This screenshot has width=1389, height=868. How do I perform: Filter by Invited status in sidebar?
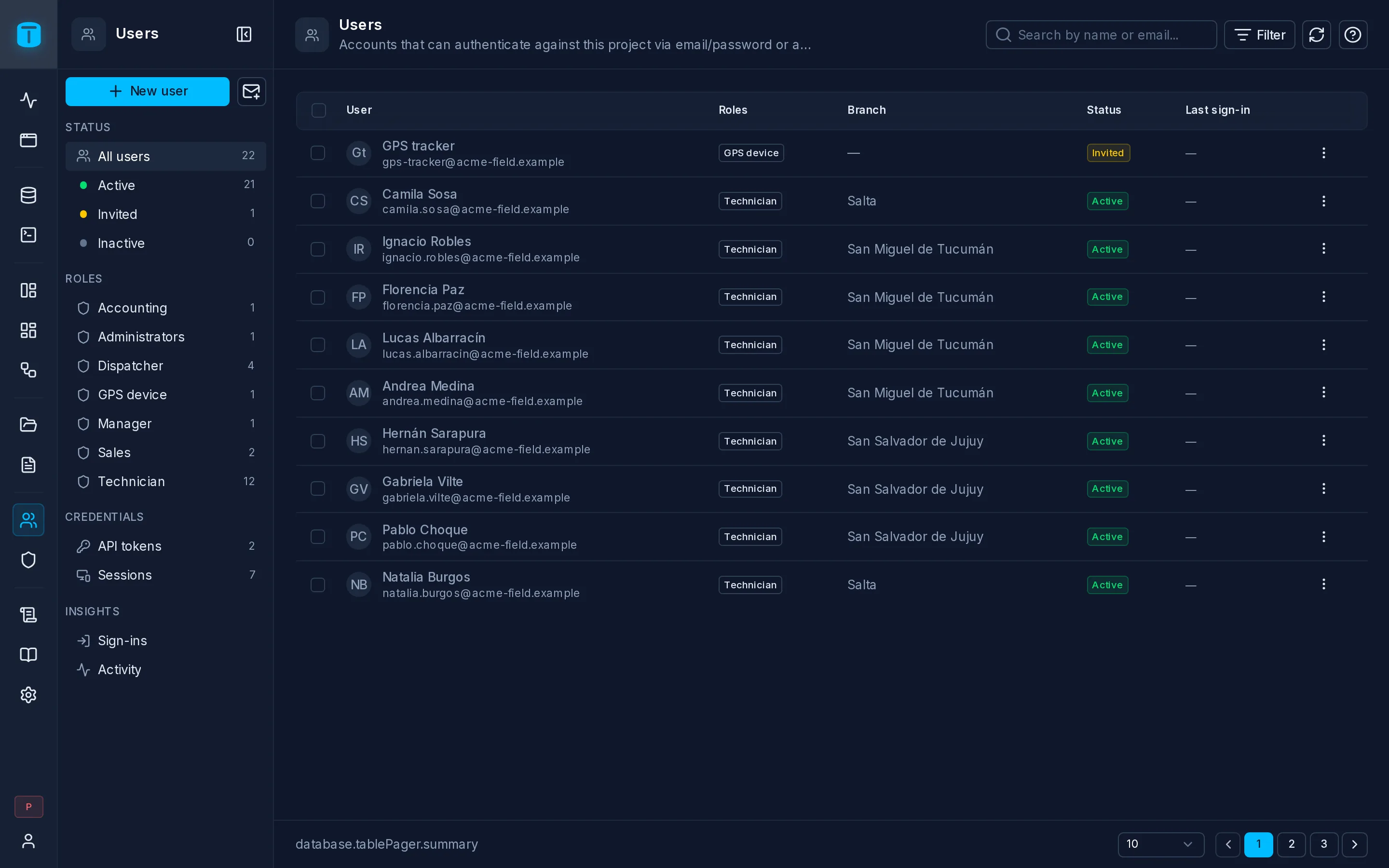pyautogui.click(x=166, y=214)
